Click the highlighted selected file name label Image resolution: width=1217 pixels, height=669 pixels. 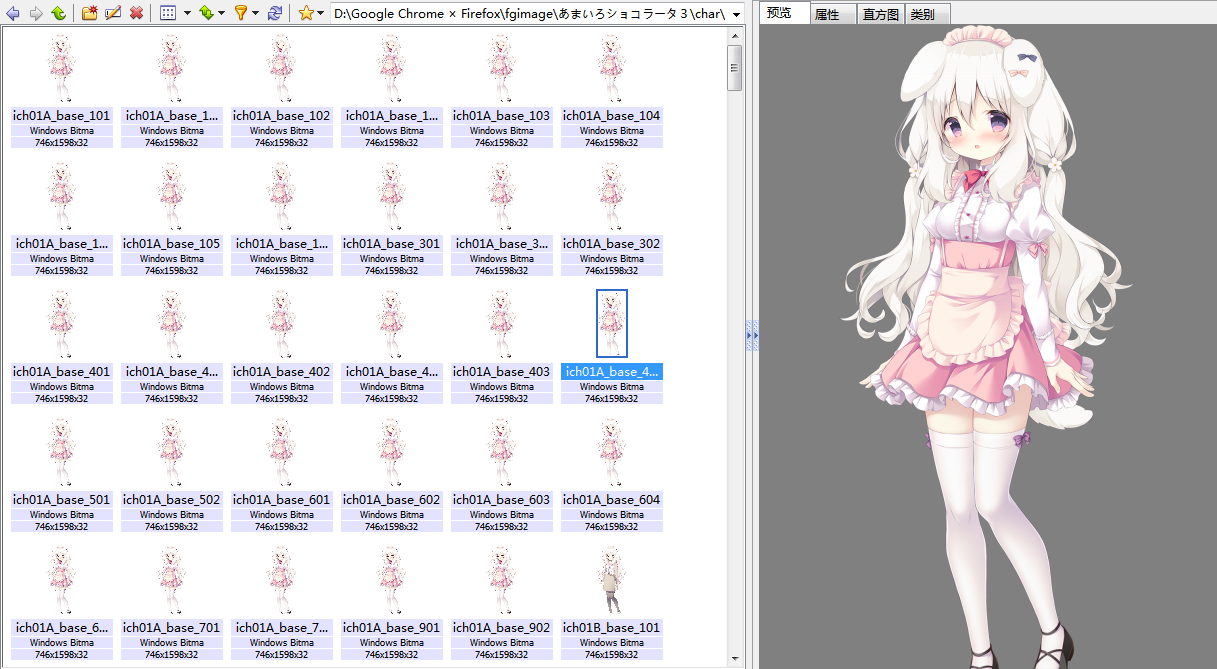(x=611, y=371)
